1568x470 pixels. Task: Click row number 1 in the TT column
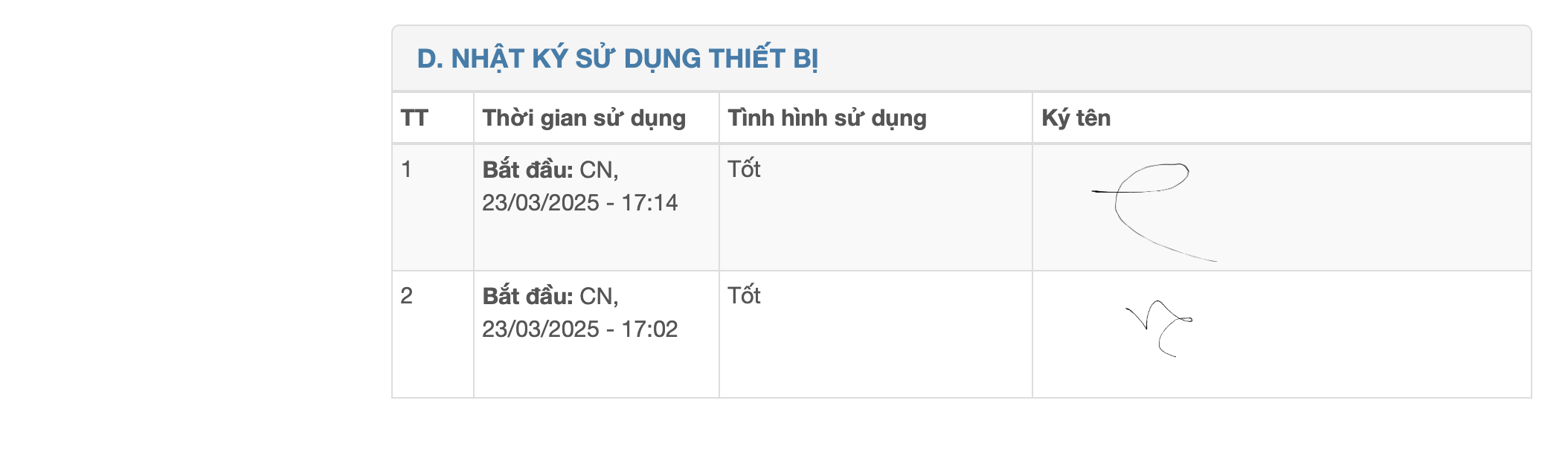(406, 170)
